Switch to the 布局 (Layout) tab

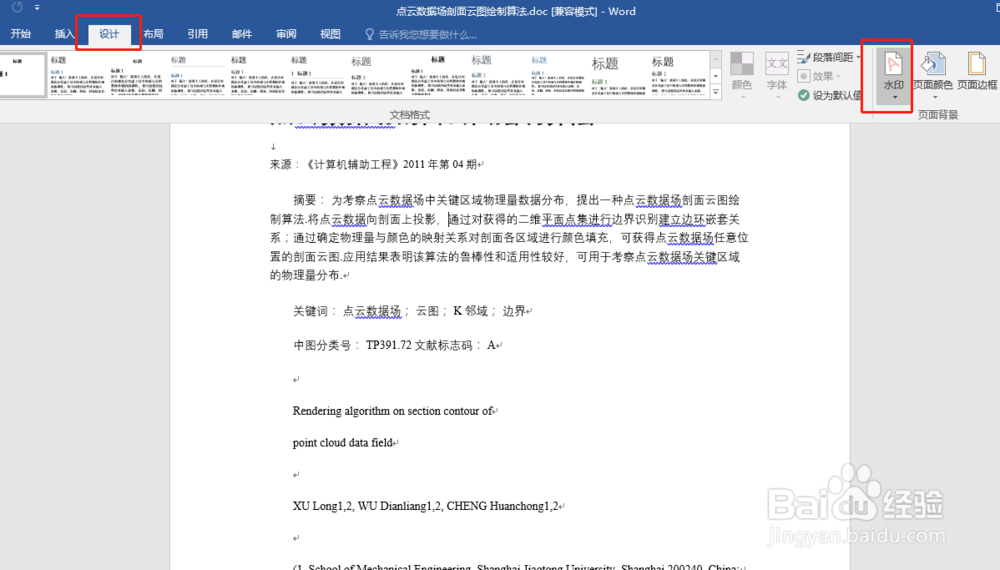153,34
